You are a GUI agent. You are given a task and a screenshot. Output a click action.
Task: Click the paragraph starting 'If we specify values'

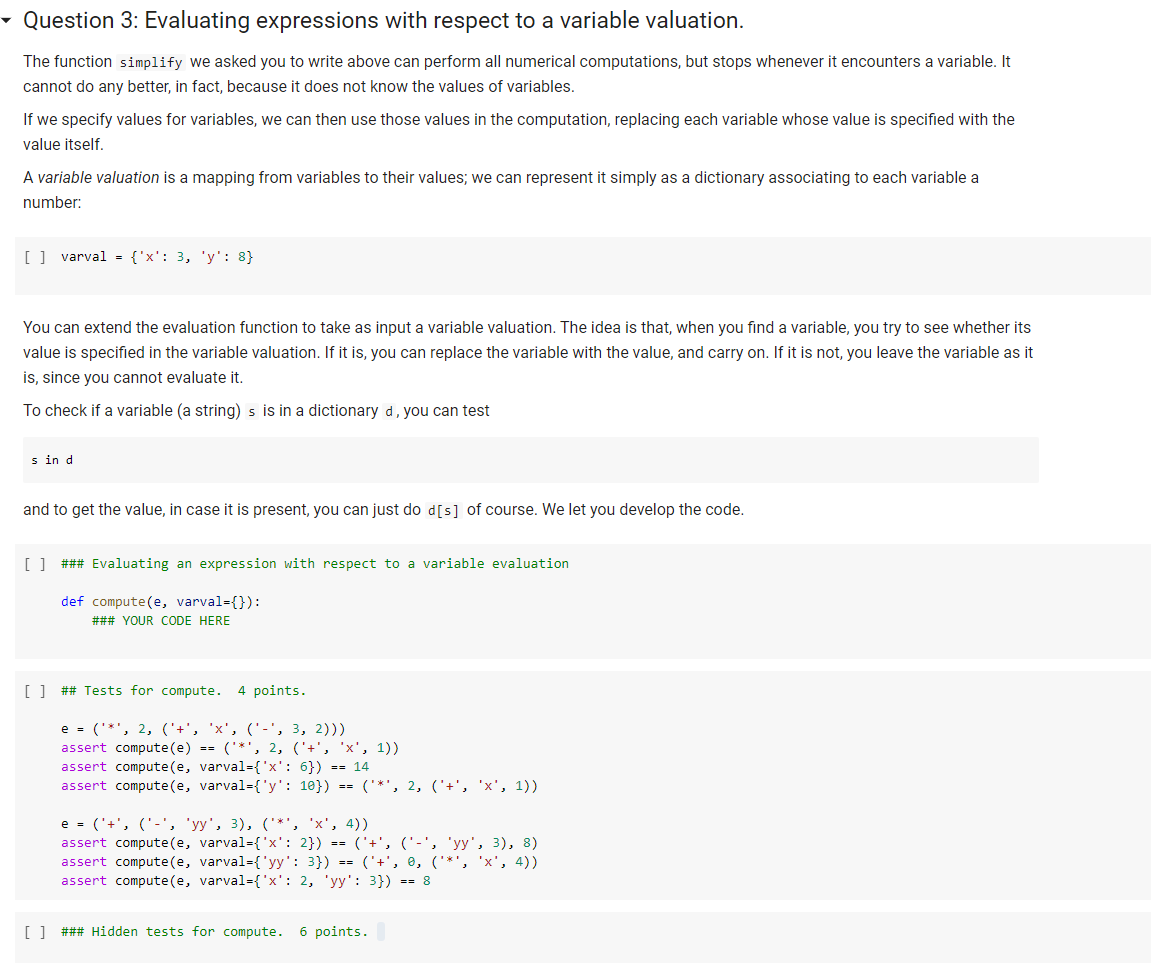[519, 132]
